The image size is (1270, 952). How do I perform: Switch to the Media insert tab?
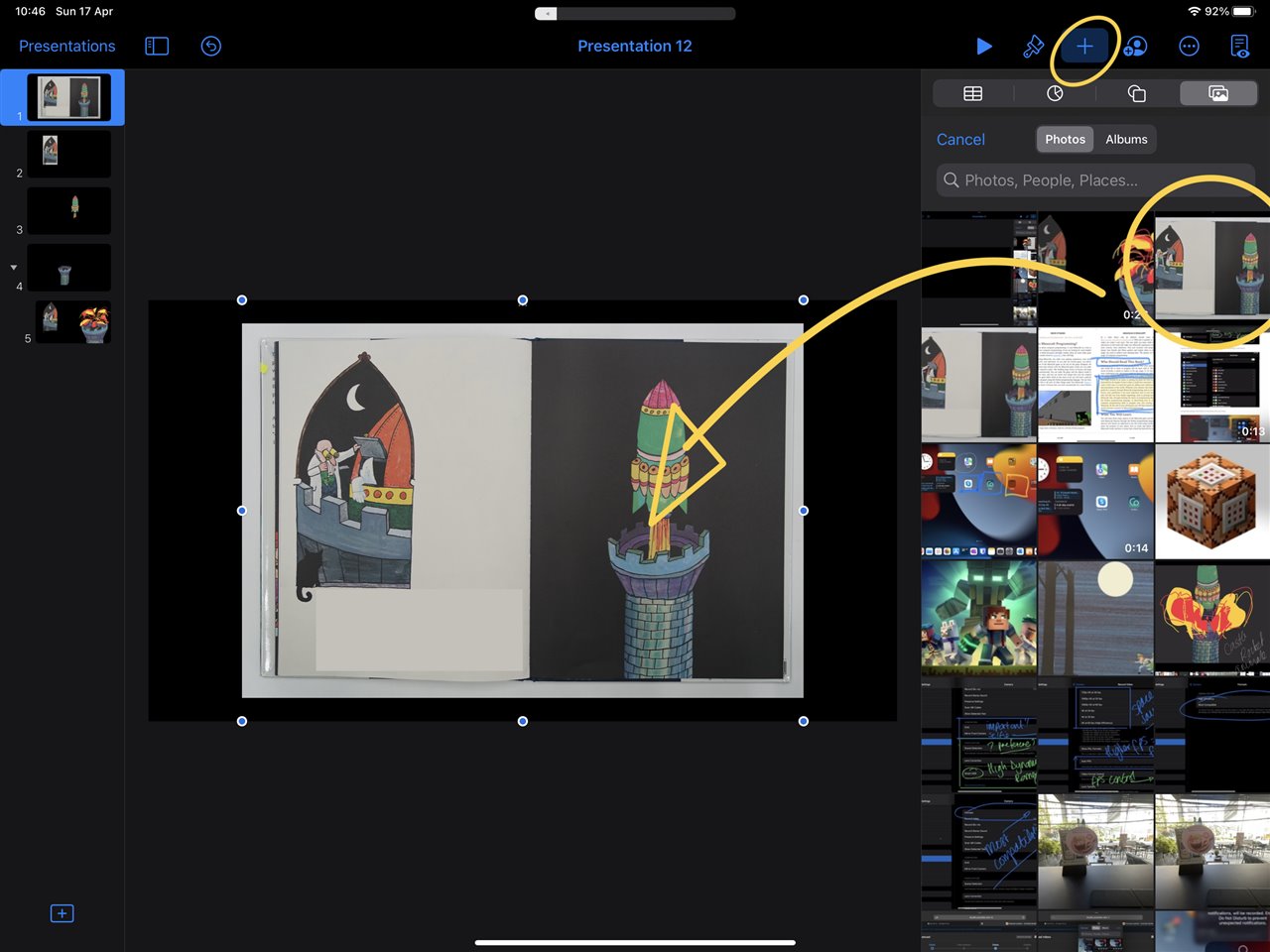[1218, 93]
